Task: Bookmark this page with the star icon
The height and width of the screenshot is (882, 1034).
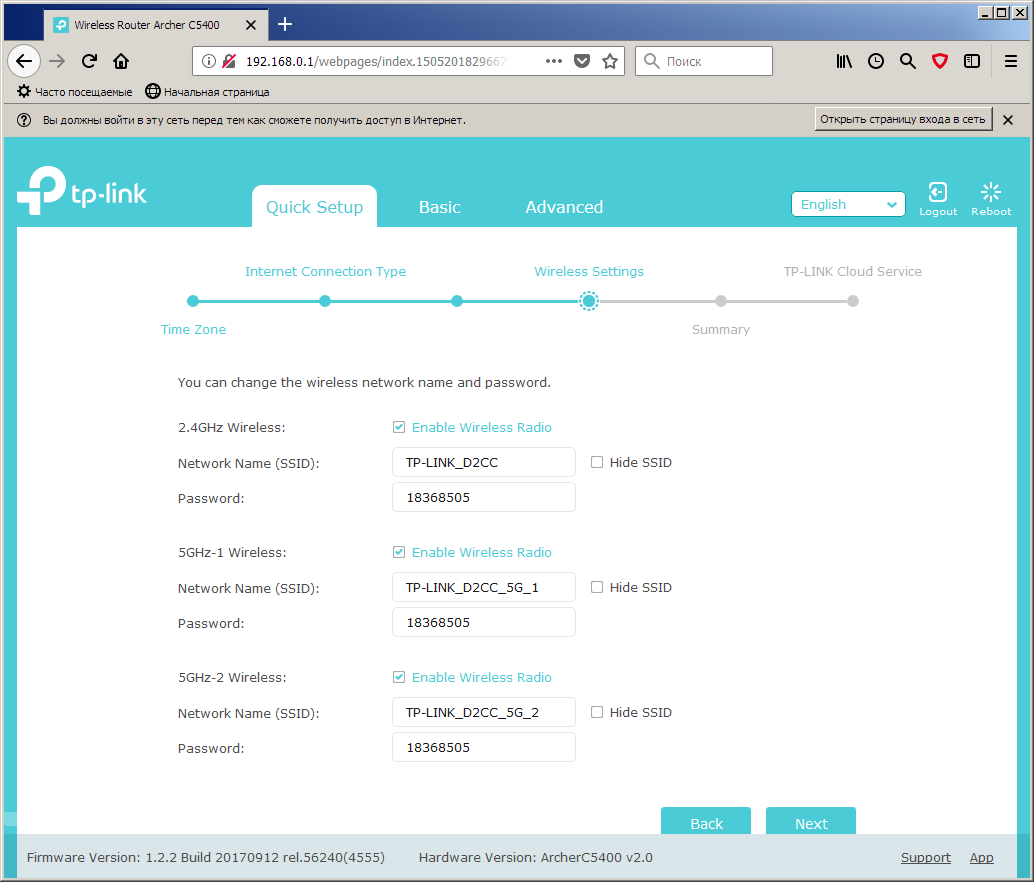Action: pos(610,61)
